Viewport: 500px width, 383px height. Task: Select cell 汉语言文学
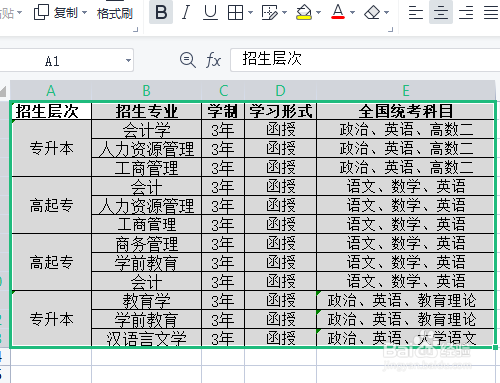pos(146,338)
